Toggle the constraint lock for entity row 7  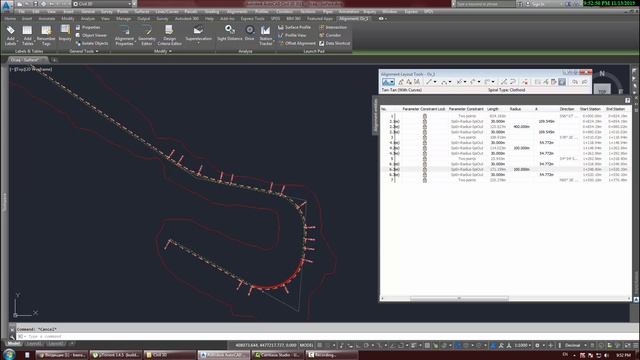click(x=424, y=180)
